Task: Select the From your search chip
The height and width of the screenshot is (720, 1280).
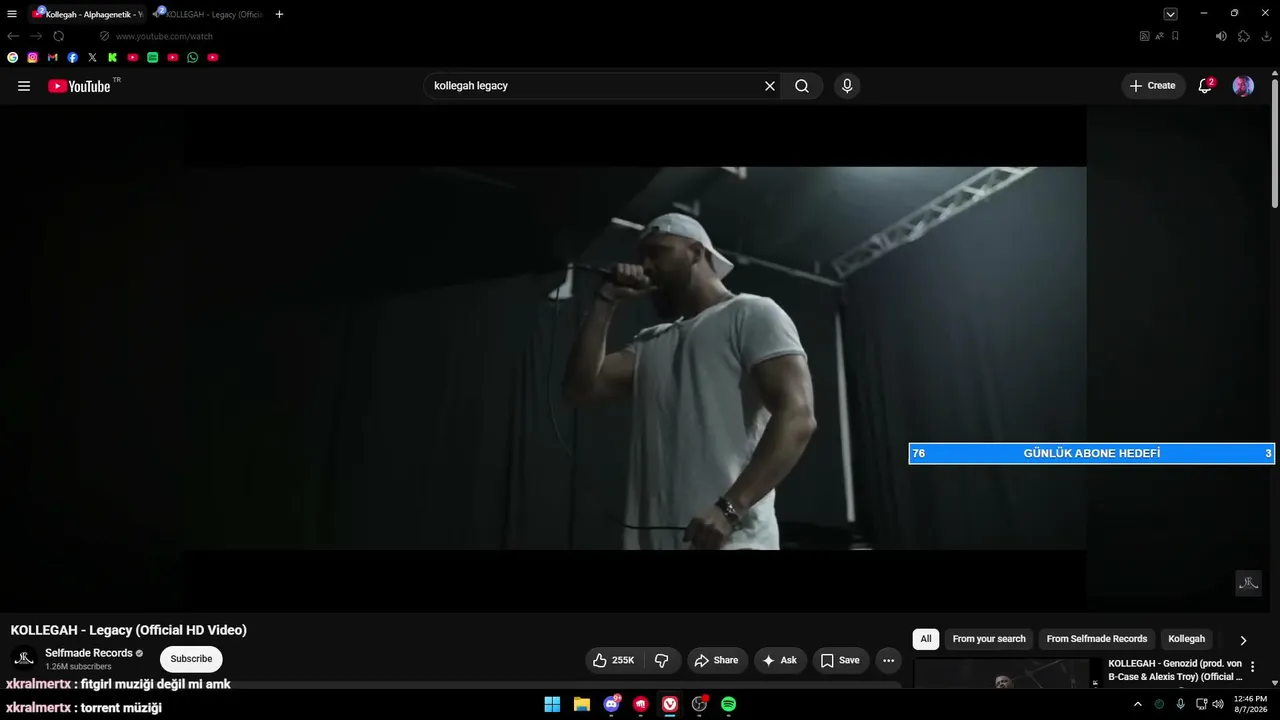Action: tap(989, 639)
